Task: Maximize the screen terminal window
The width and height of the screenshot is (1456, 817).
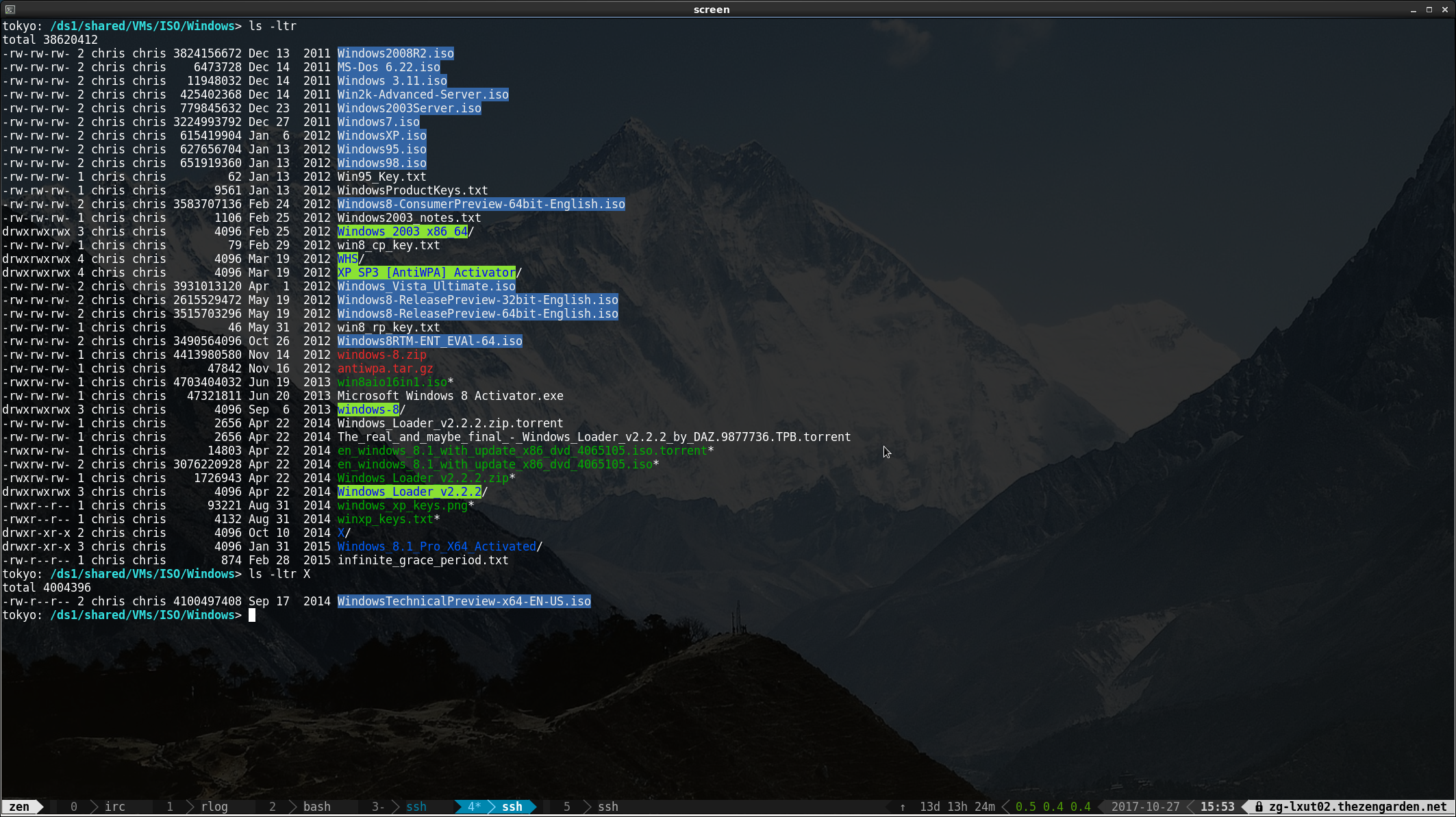Action: 1429,9
